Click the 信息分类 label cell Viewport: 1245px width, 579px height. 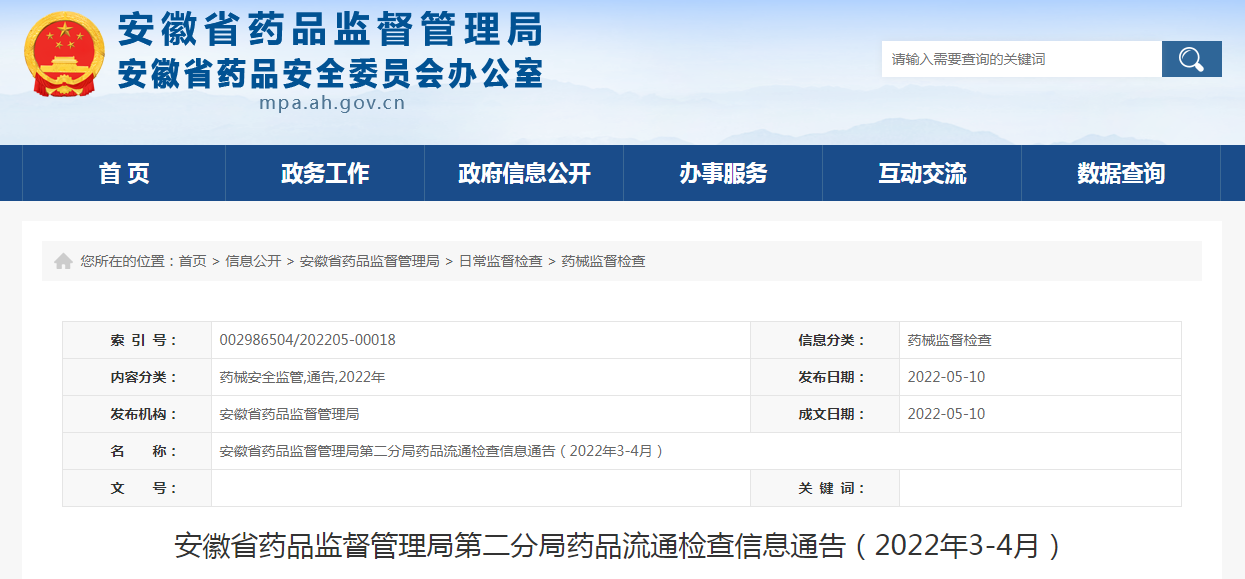click(x=825, y=340)
